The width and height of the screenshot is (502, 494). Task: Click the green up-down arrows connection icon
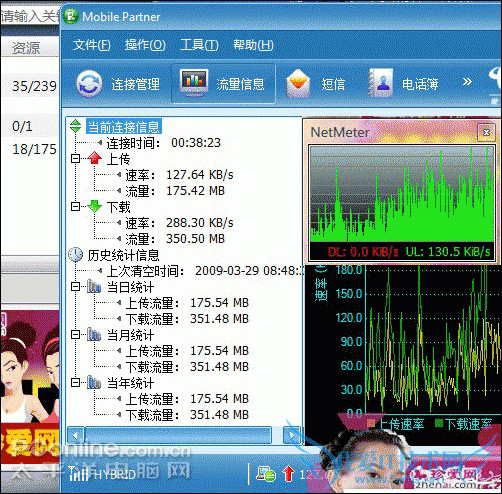tap(76, 126)
